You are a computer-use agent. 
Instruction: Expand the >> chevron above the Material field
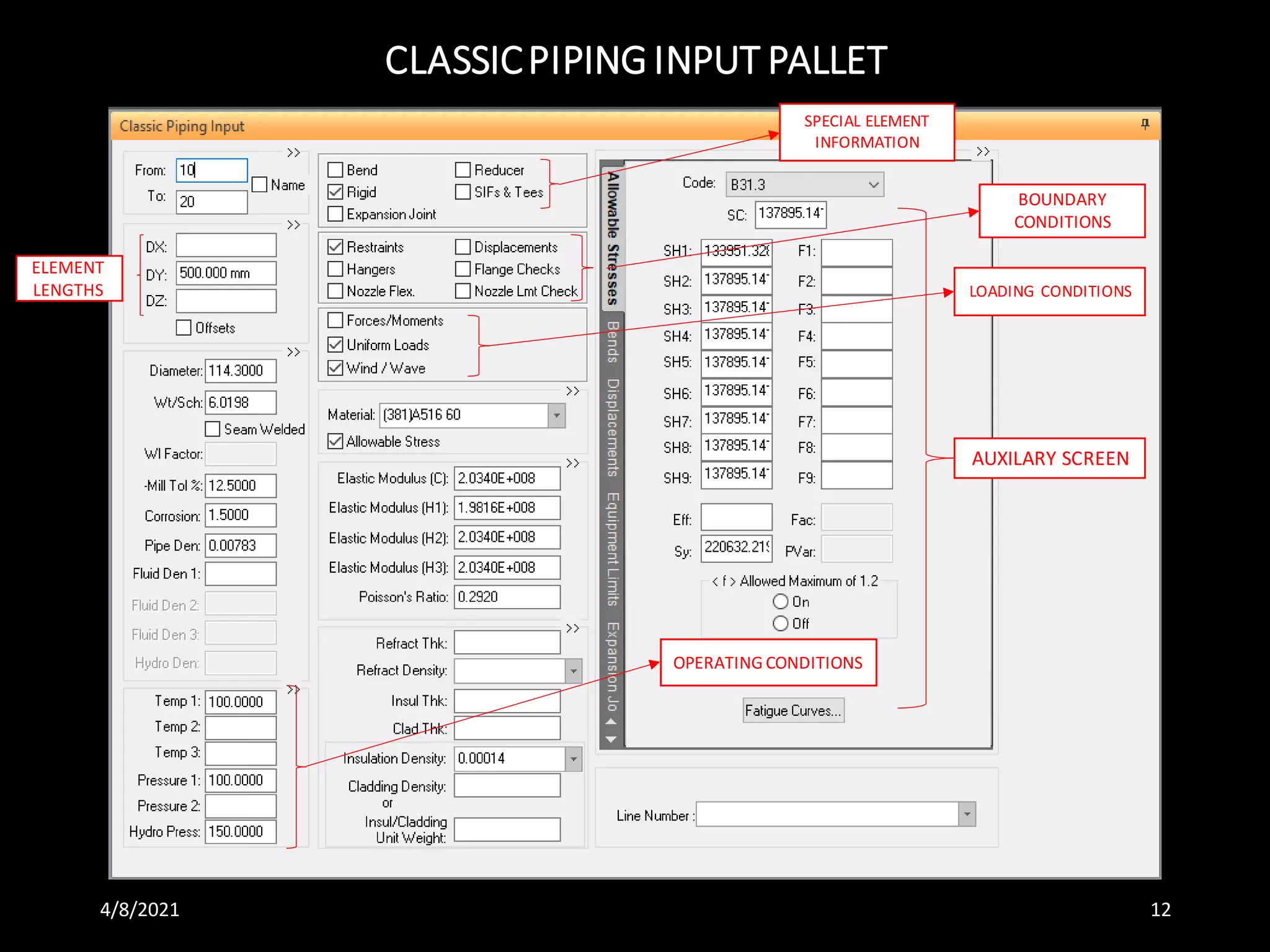click(x=572, y=391)
